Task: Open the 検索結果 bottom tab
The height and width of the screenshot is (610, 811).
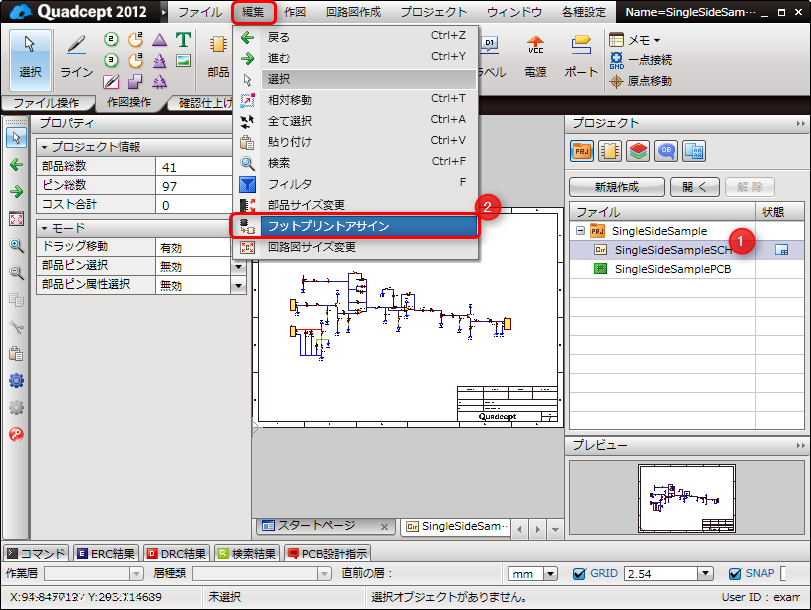Action: [247, 554]
